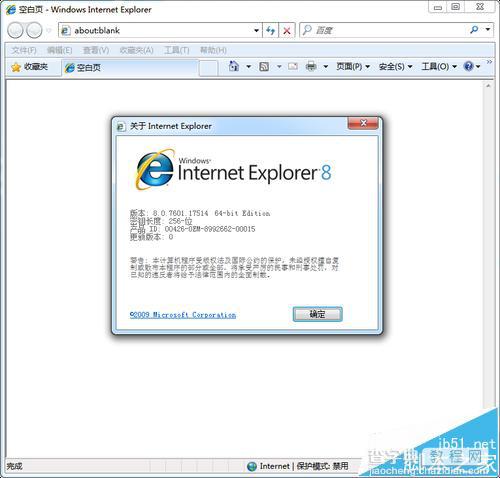Click the Print icon
This screenshot has width=500, height=478.
(x=311, y=67)
